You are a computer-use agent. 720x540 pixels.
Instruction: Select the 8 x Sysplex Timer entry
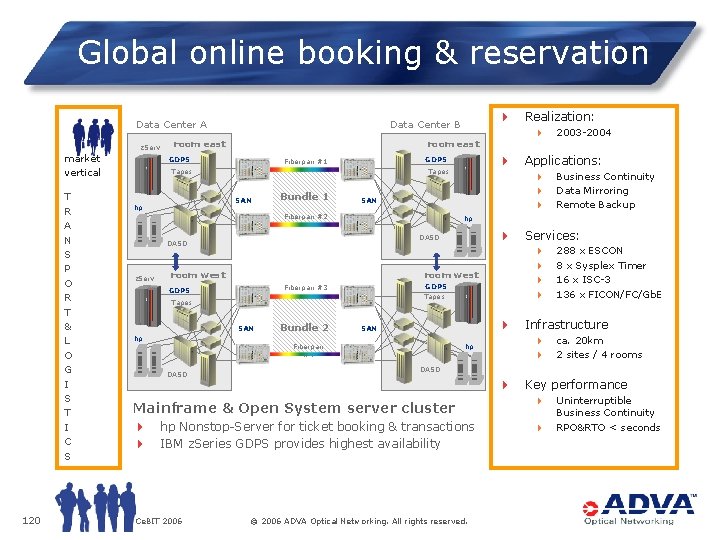(x=601, y=265)
